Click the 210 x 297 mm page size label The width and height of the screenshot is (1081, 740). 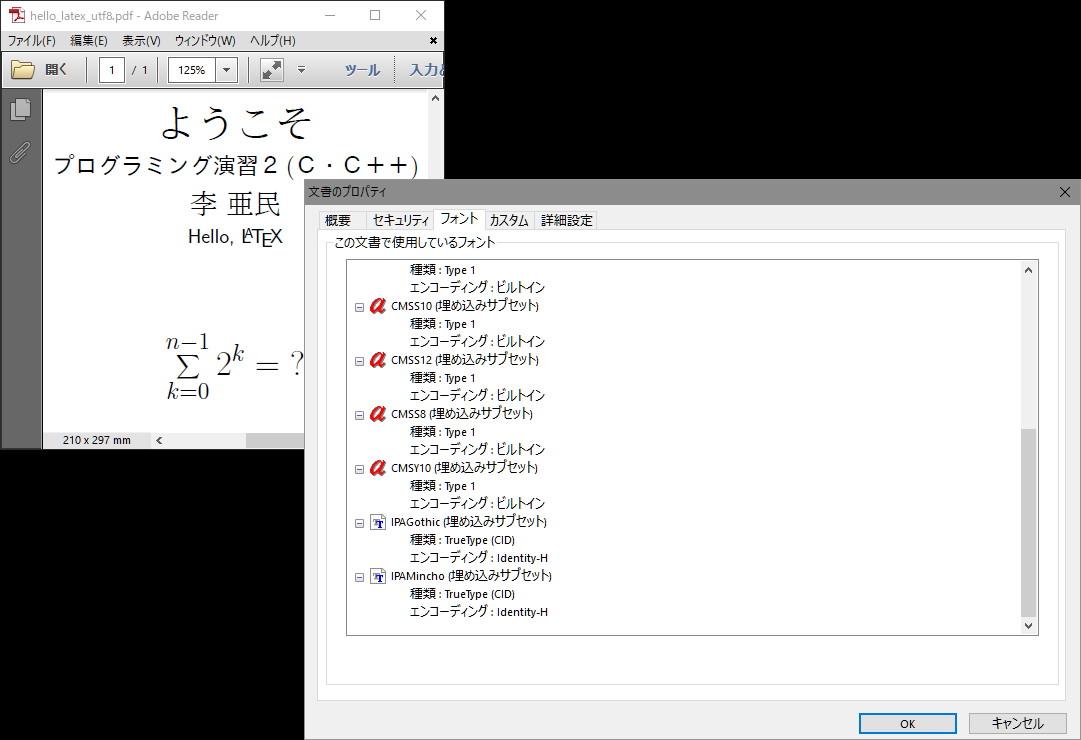point(97,440)
